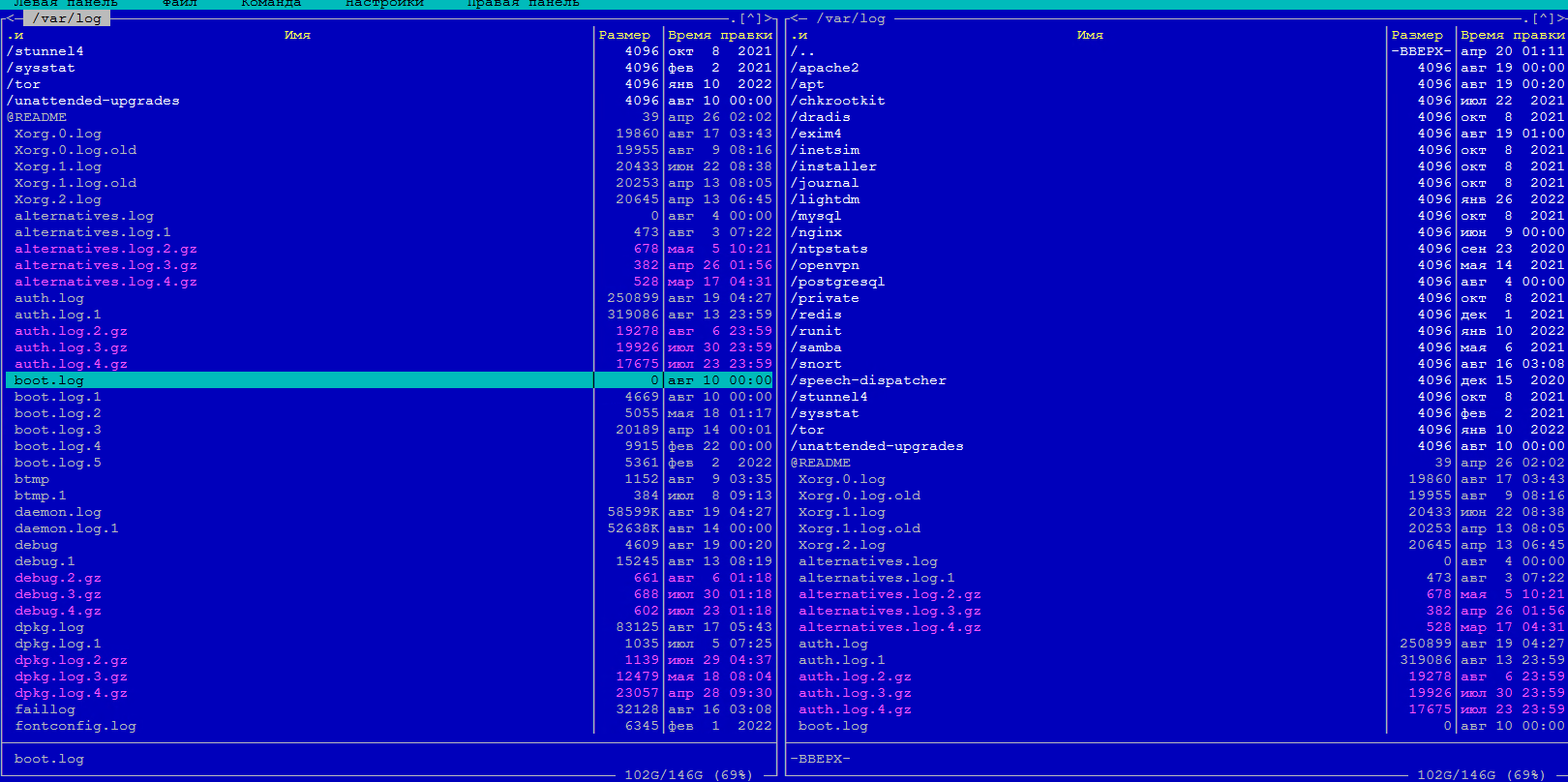Open the Настройки menu in top bar
This screenshot has width=1568, height=782.
click(x=384, y=3)
